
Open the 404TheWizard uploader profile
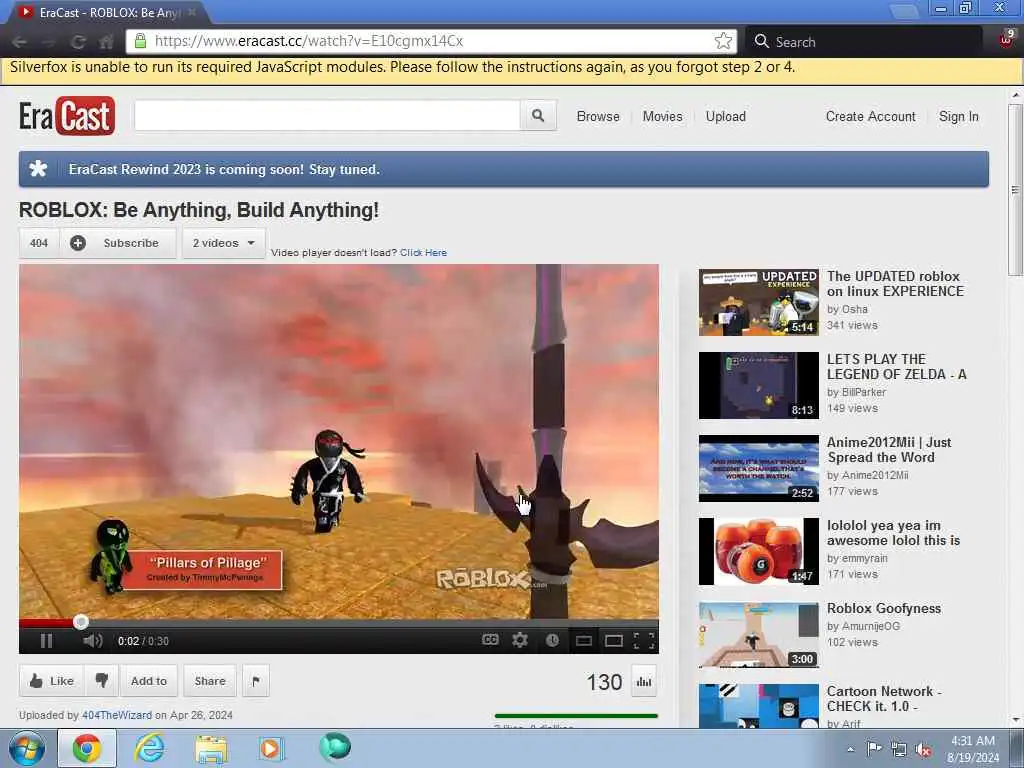click(117, 715)
